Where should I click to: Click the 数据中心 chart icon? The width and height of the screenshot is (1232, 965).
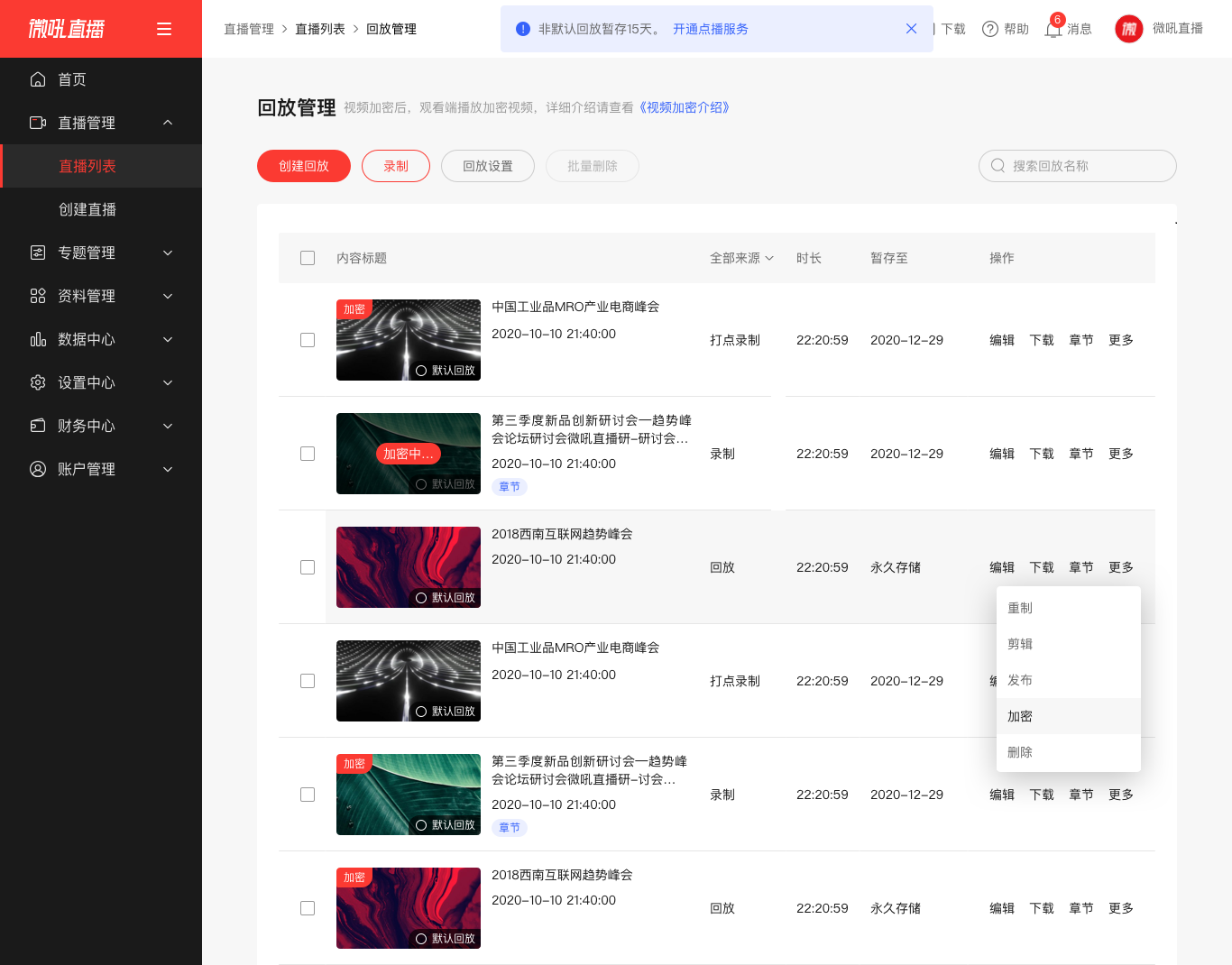pyautogui.click(x=38, y=339)
